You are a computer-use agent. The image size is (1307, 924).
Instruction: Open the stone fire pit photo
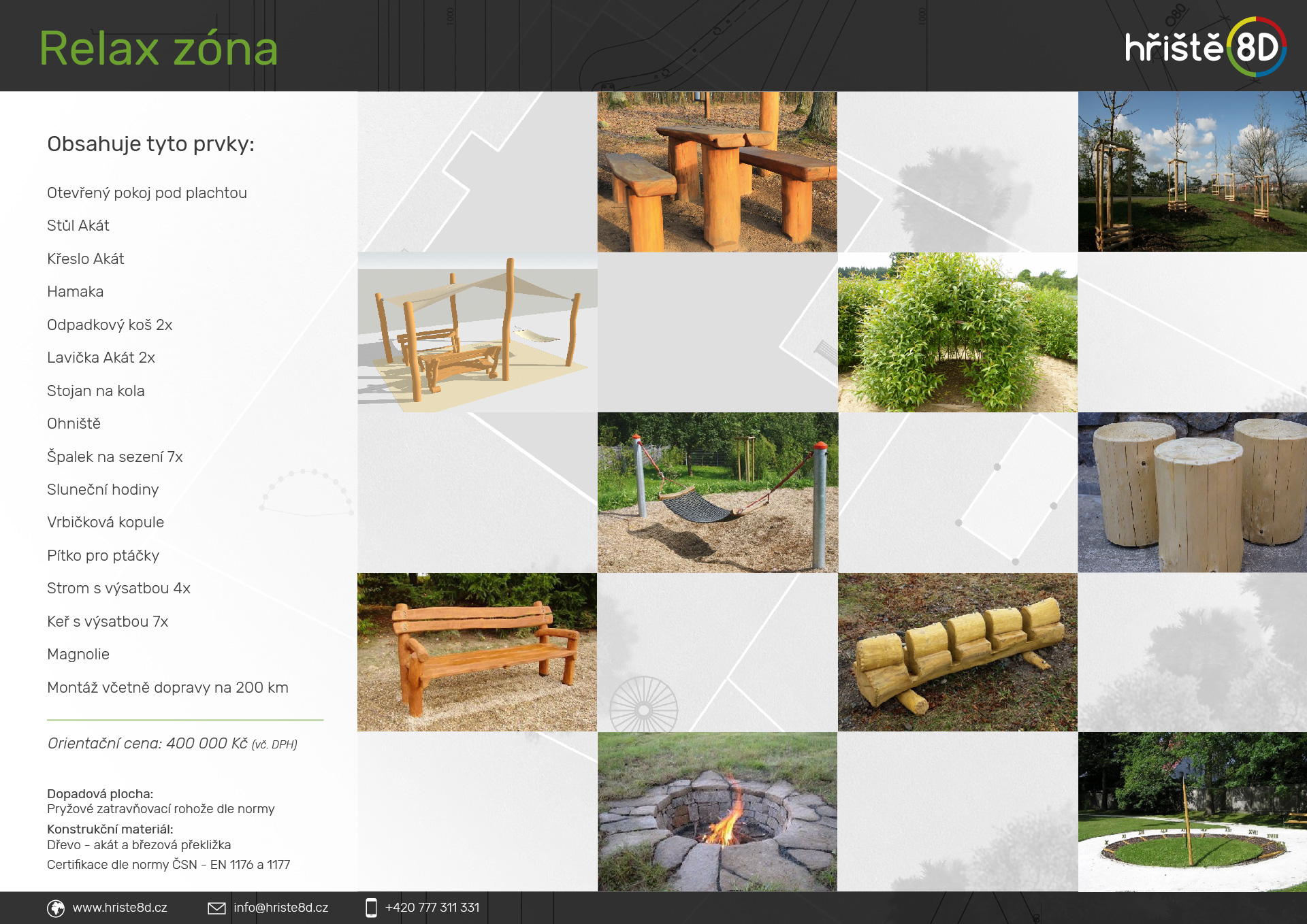717,812
